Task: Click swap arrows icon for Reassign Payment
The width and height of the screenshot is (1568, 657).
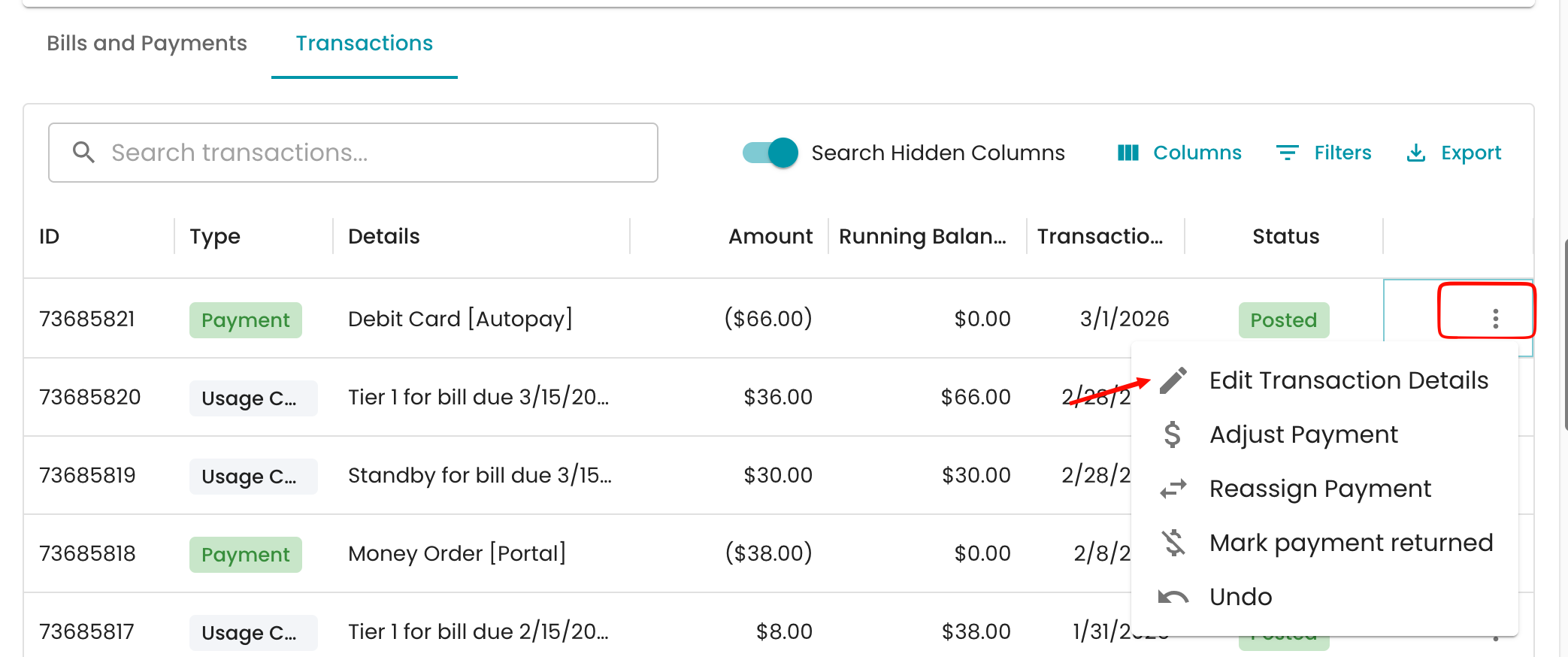Action: point(1173,489)
